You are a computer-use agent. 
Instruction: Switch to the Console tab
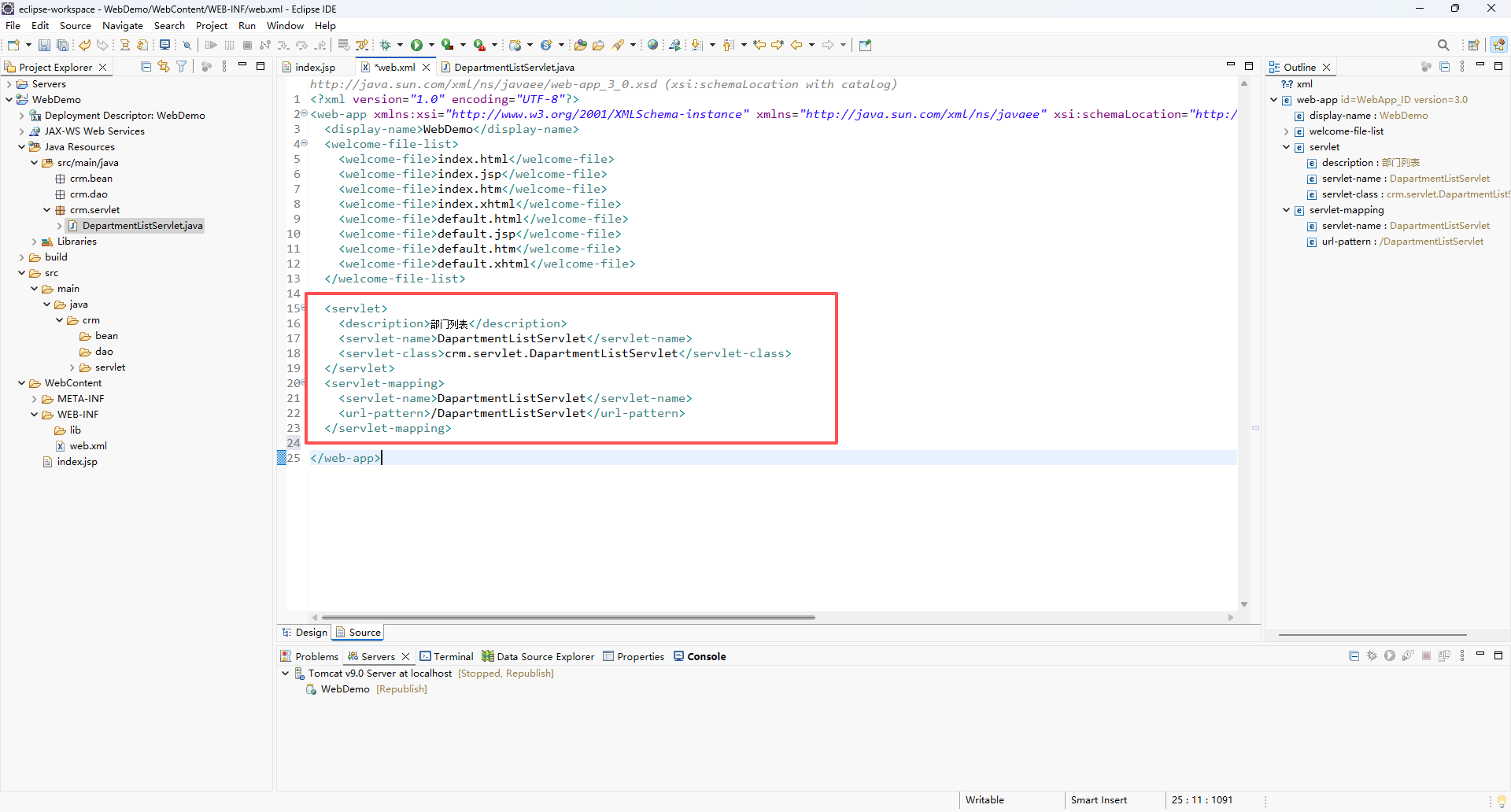[x=700, y=656]
